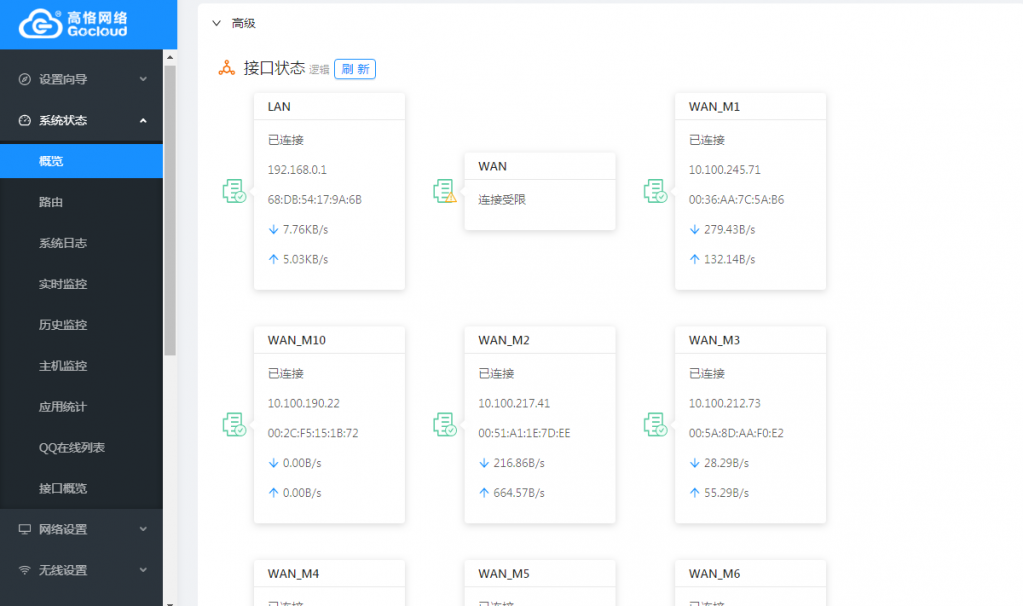Click the LAN interface connected icon
The image size is (1023, 606).
point(234,191)
